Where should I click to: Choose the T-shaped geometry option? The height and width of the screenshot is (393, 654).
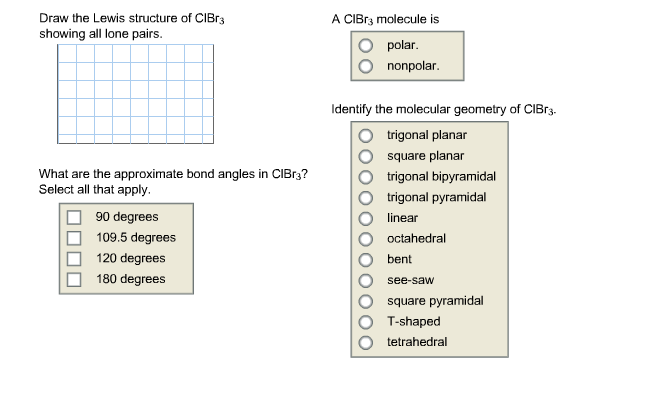(366, 322)
